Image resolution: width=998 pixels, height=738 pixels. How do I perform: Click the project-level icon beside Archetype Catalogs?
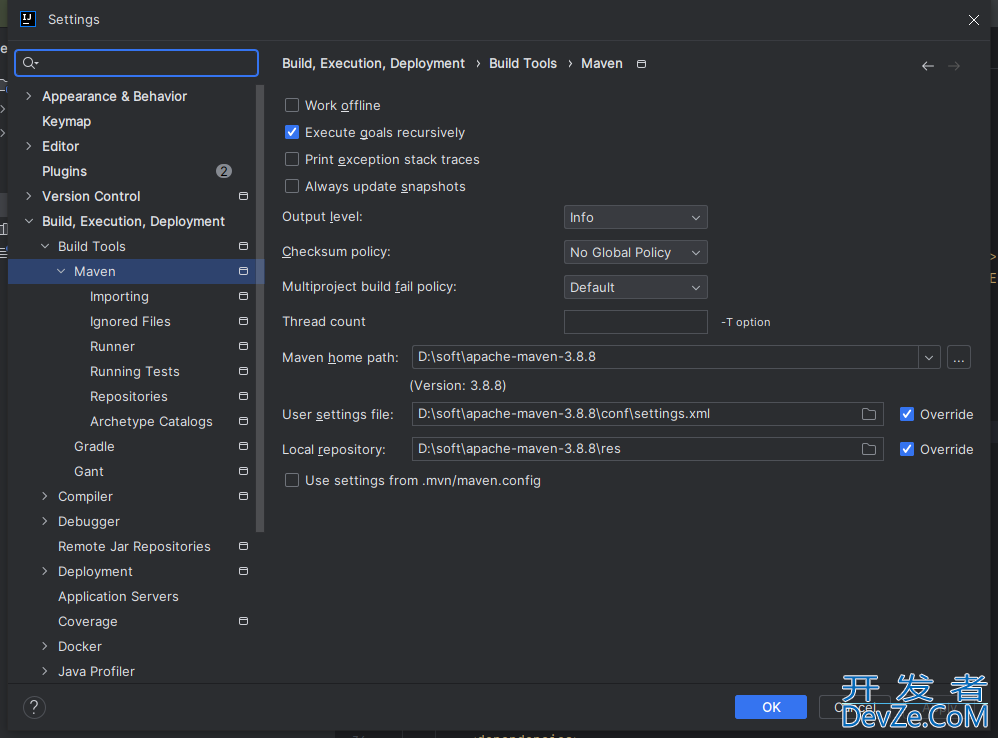(x=243, y=421)
